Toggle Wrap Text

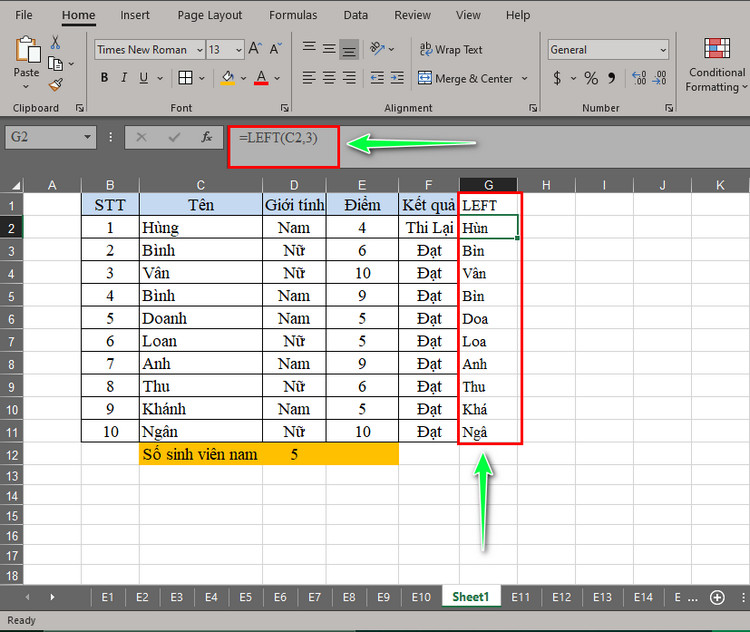pyautogui.click(x=451, y=49)
